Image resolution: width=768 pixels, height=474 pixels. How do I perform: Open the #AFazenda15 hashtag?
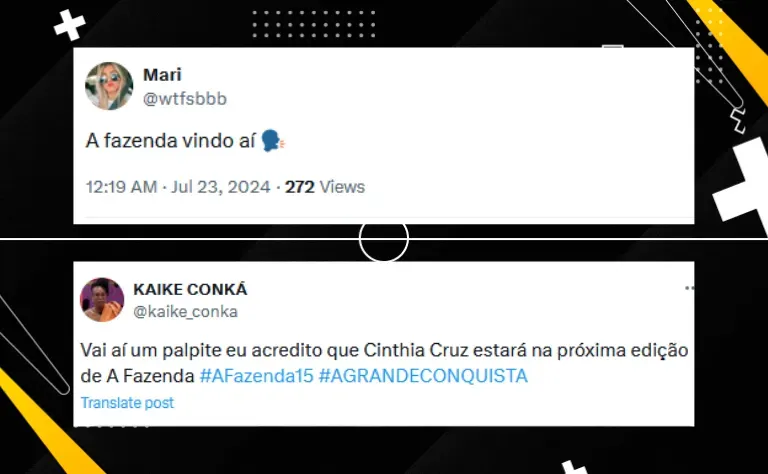pyautogui.click(x=256, y=376)
